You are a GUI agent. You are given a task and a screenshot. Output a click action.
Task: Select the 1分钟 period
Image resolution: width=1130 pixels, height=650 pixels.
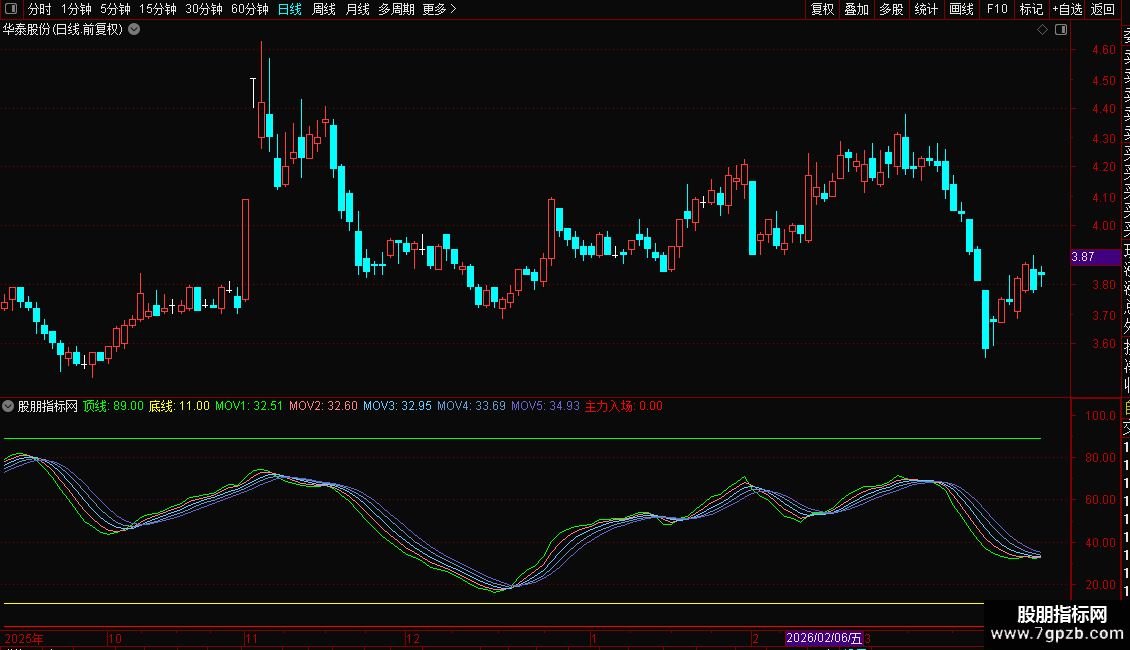[76, 9]
